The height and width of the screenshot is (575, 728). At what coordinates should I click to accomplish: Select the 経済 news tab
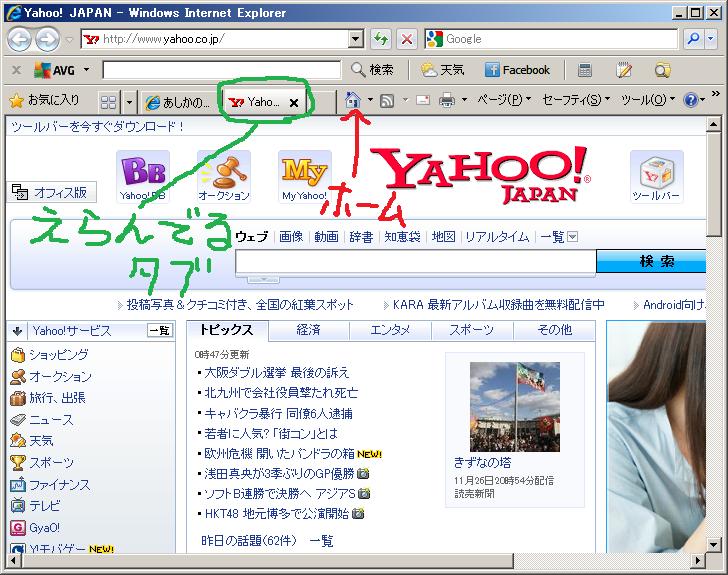(309, 330)
